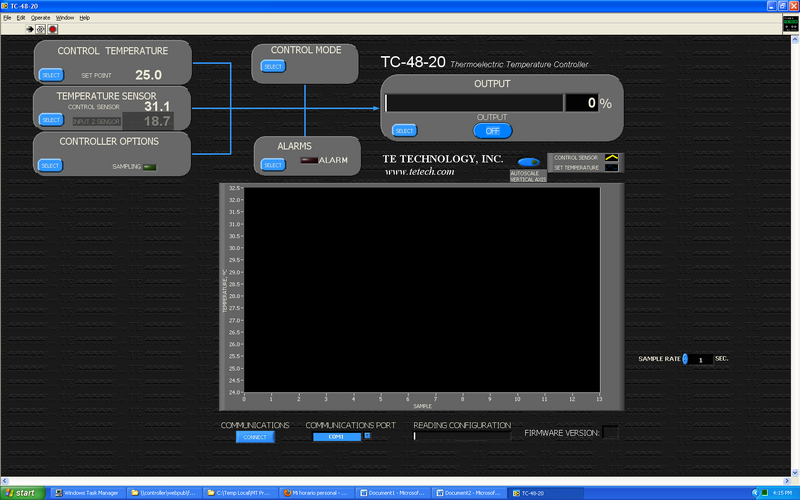This screenshot has height=500, width=800.
Task: Click the Firmware Version field
Action: tap(610, 433)
